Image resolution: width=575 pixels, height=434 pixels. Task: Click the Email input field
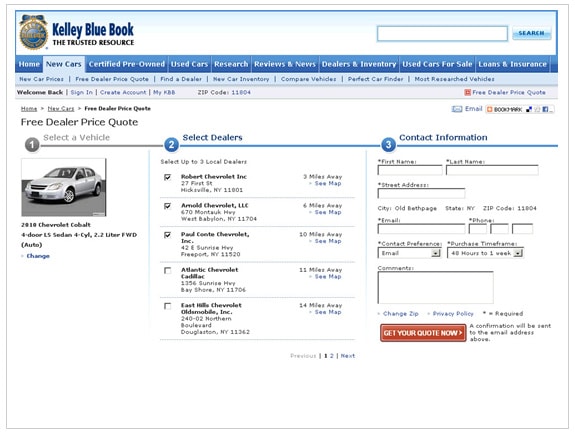(x=421, y=229)
